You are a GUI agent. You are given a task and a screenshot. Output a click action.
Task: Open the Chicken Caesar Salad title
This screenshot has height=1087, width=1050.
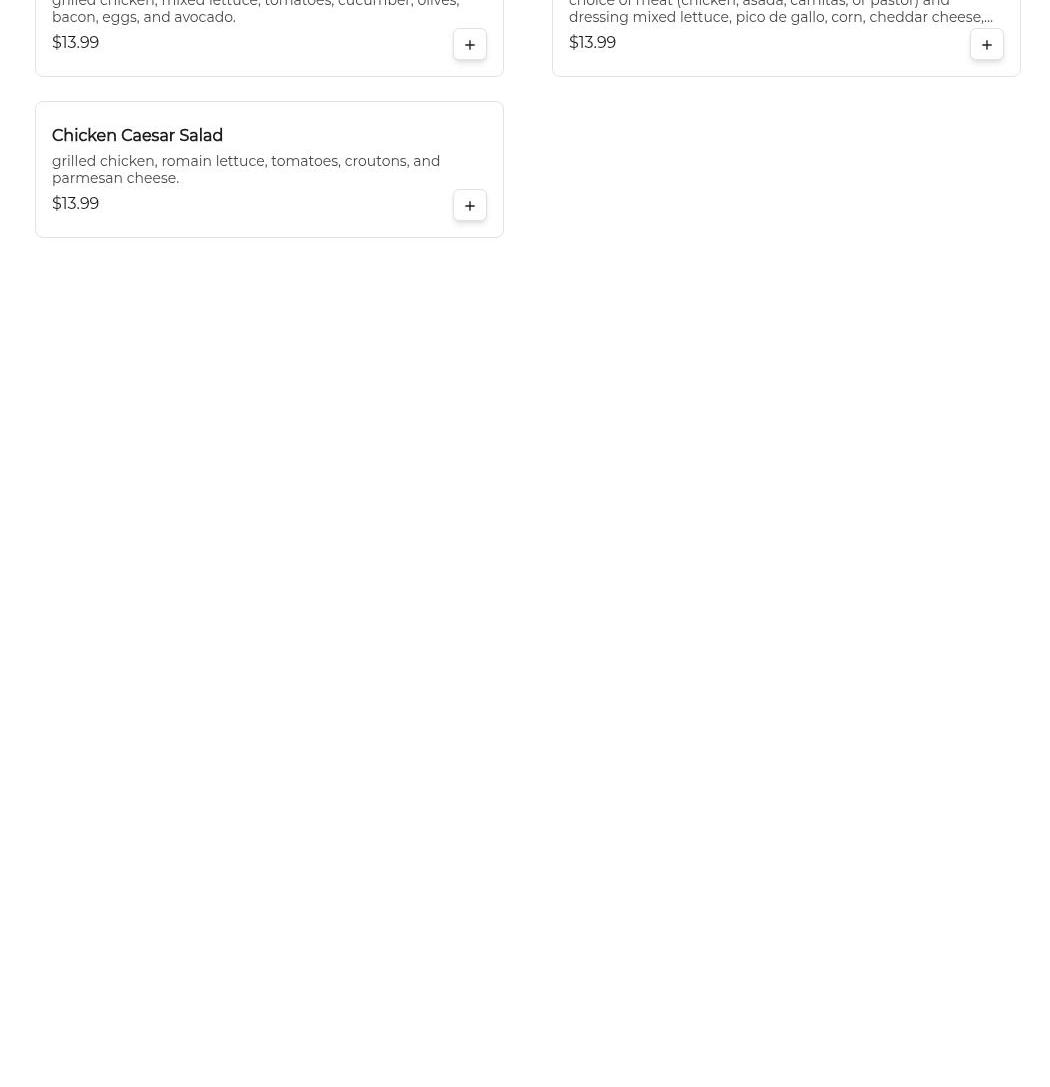(137, 135)
